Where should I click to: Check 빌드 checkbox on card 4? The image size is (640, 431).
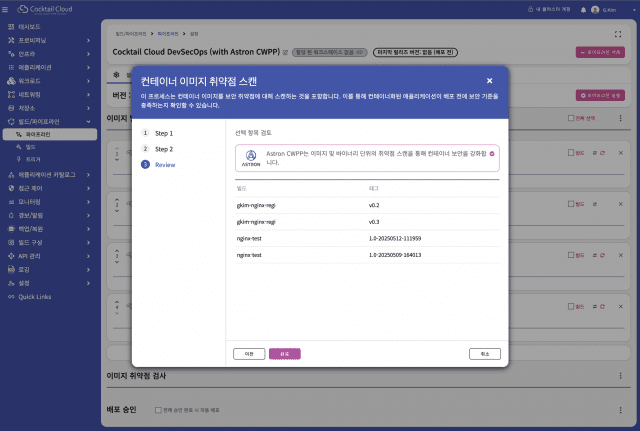click(x=571, y=306)
